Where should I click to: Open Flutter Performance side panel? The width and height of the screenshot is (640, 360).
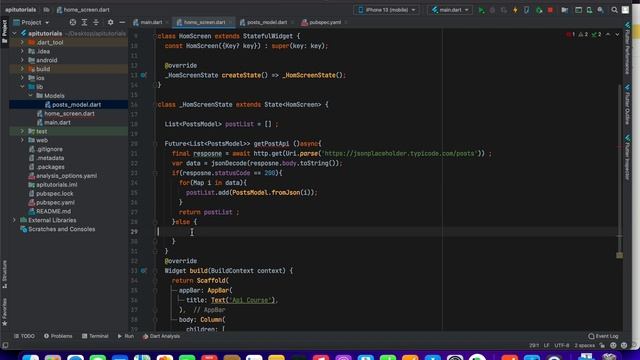pos(627,48)
